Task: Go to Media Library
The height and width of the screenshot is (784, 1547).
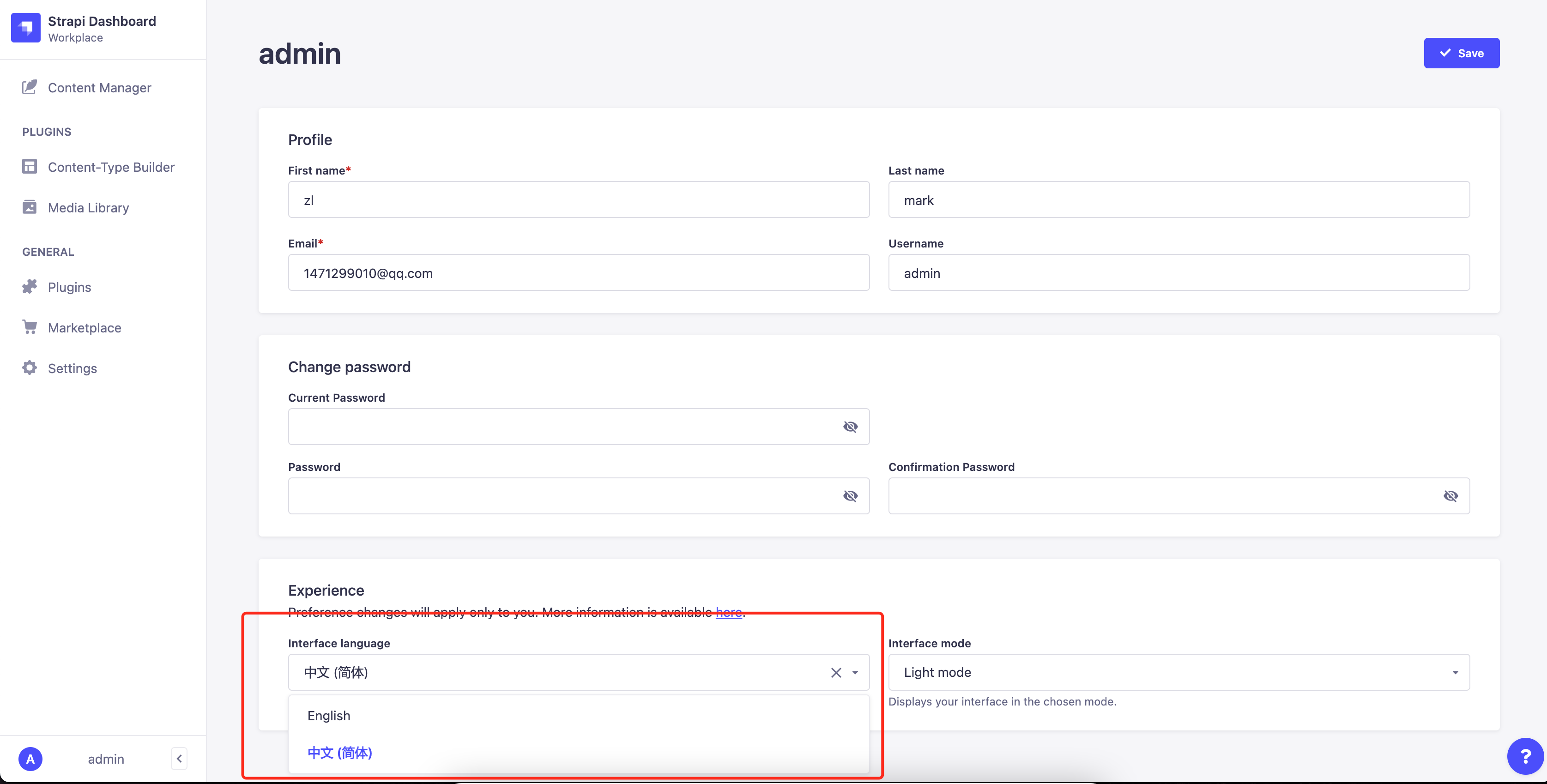Action: point(88,208)
